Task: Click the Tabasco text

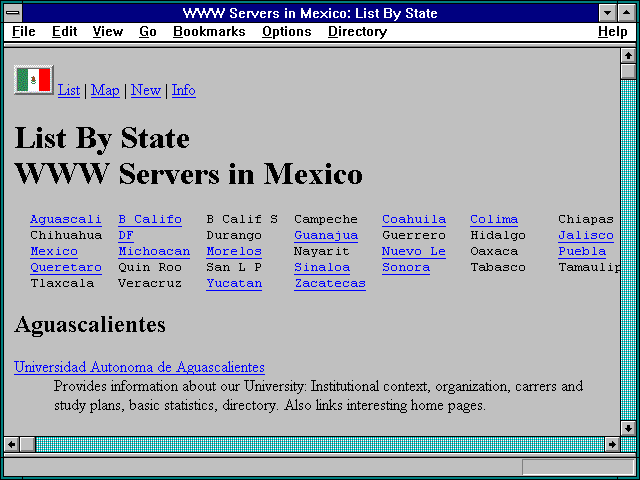Action: pos(498,267)
